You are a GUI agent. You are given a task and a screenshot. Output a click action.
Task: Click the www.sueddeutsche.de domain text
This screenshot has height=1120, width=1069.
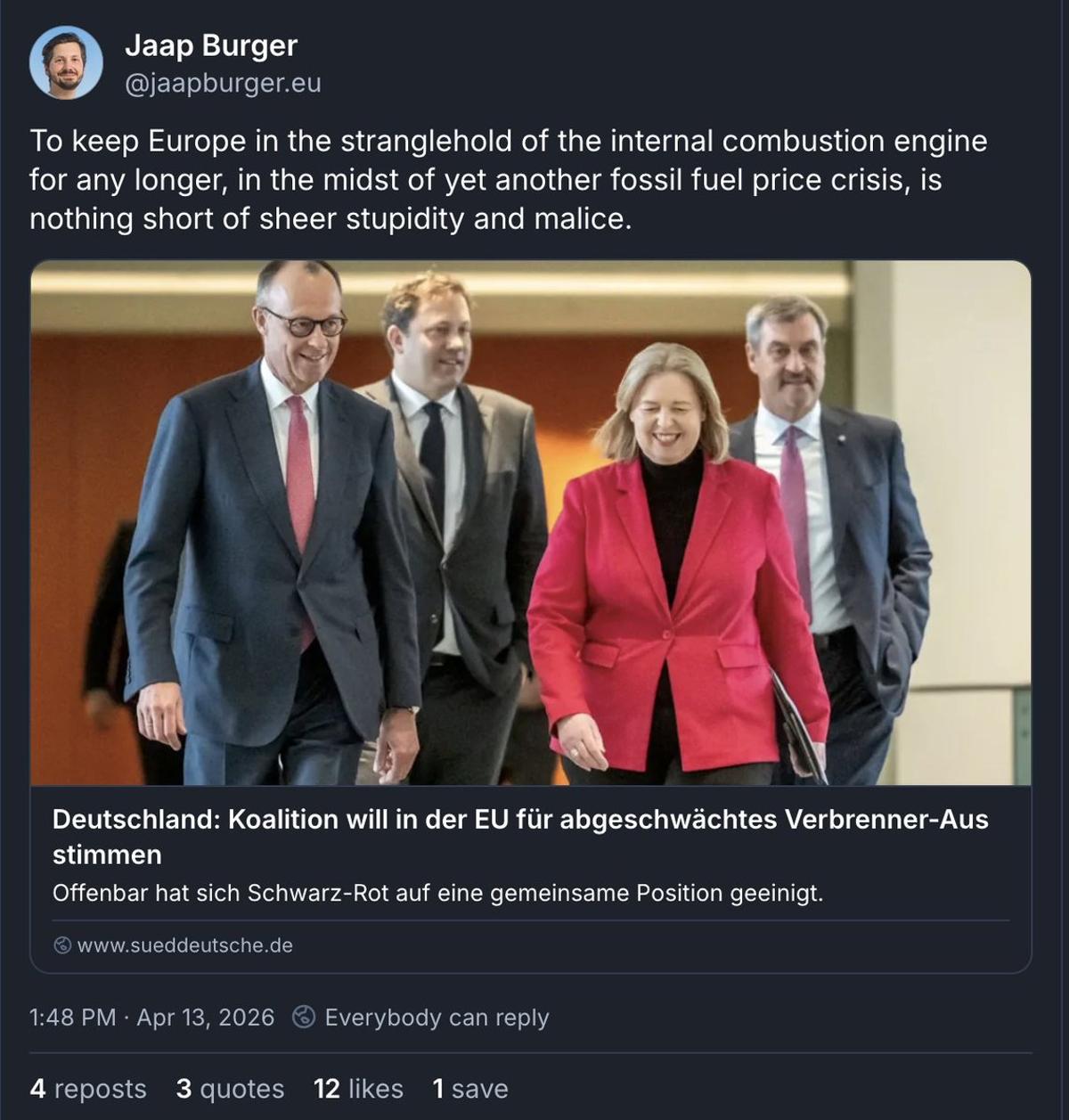[x=185, y=945]
